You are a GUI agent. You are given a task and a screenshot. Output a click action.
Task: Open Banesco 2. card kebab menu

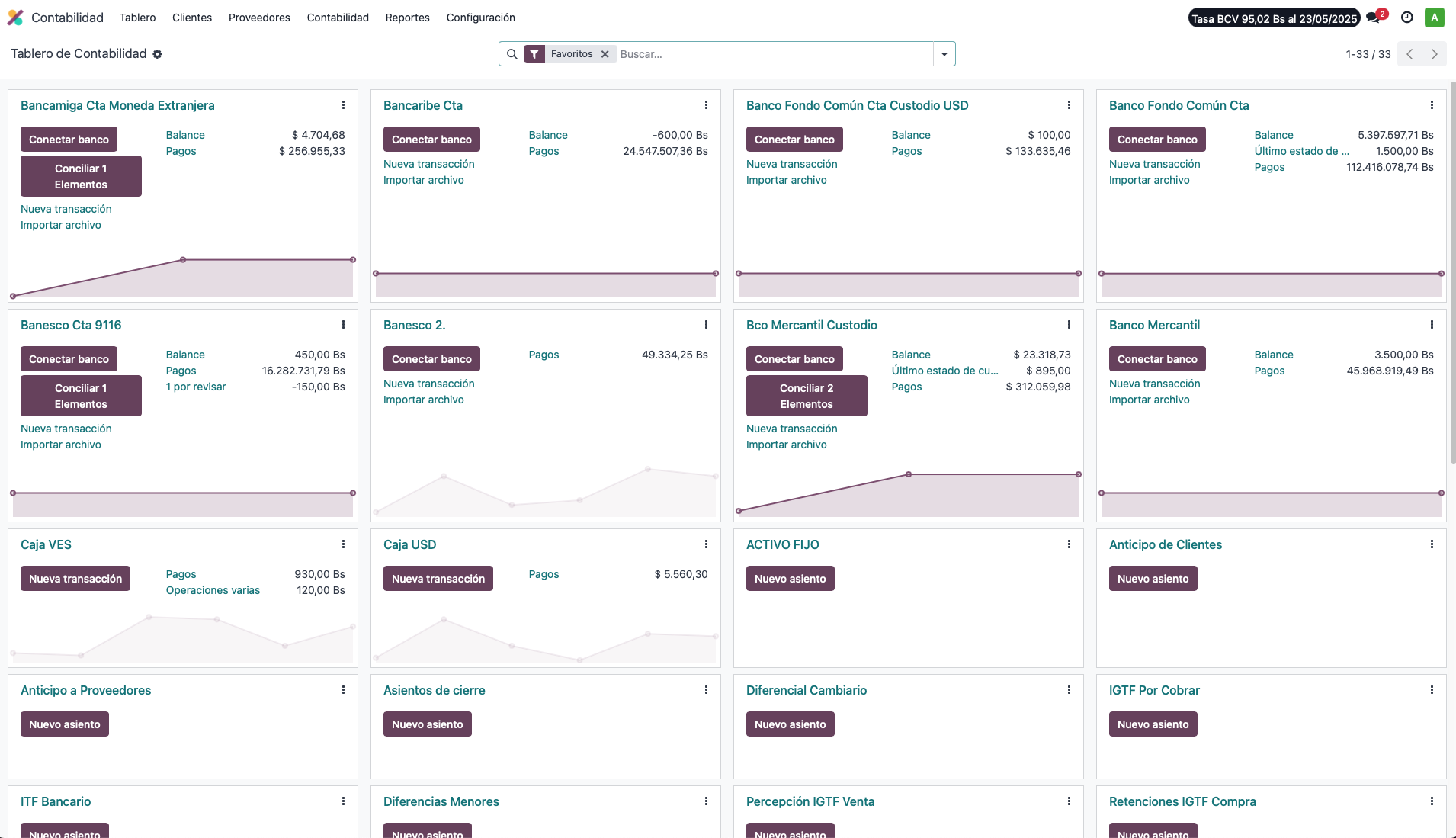coord(706,325)
